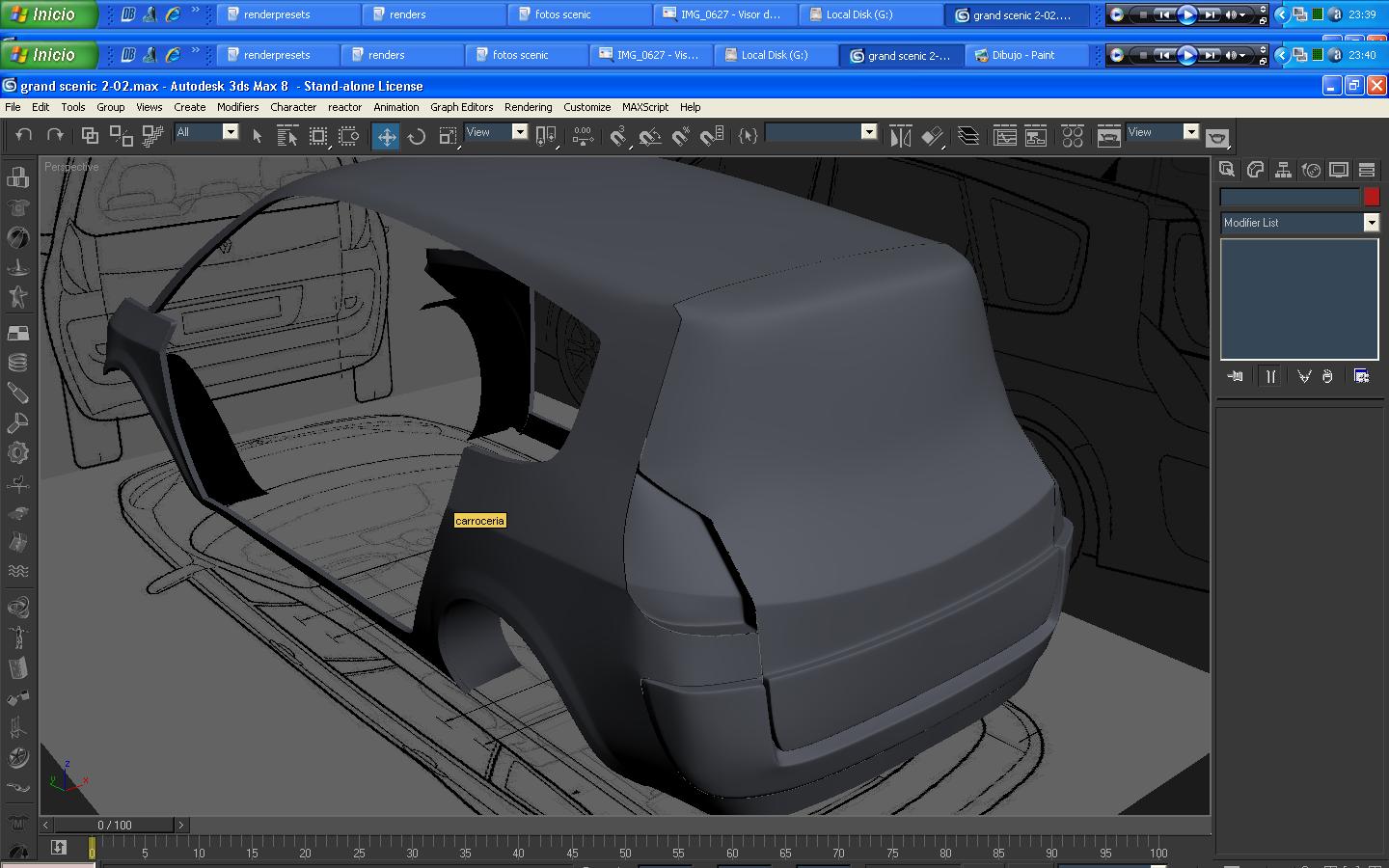The width and height of the screenshot is (1389, 868).
Task: Open the named selection sets dropdown
Action: (868, 132)
